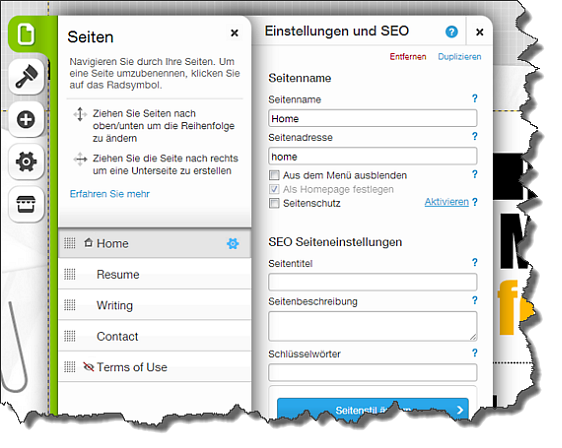Select the Writing page
Viewport: 562px width, 448px height.
point(155,305)
